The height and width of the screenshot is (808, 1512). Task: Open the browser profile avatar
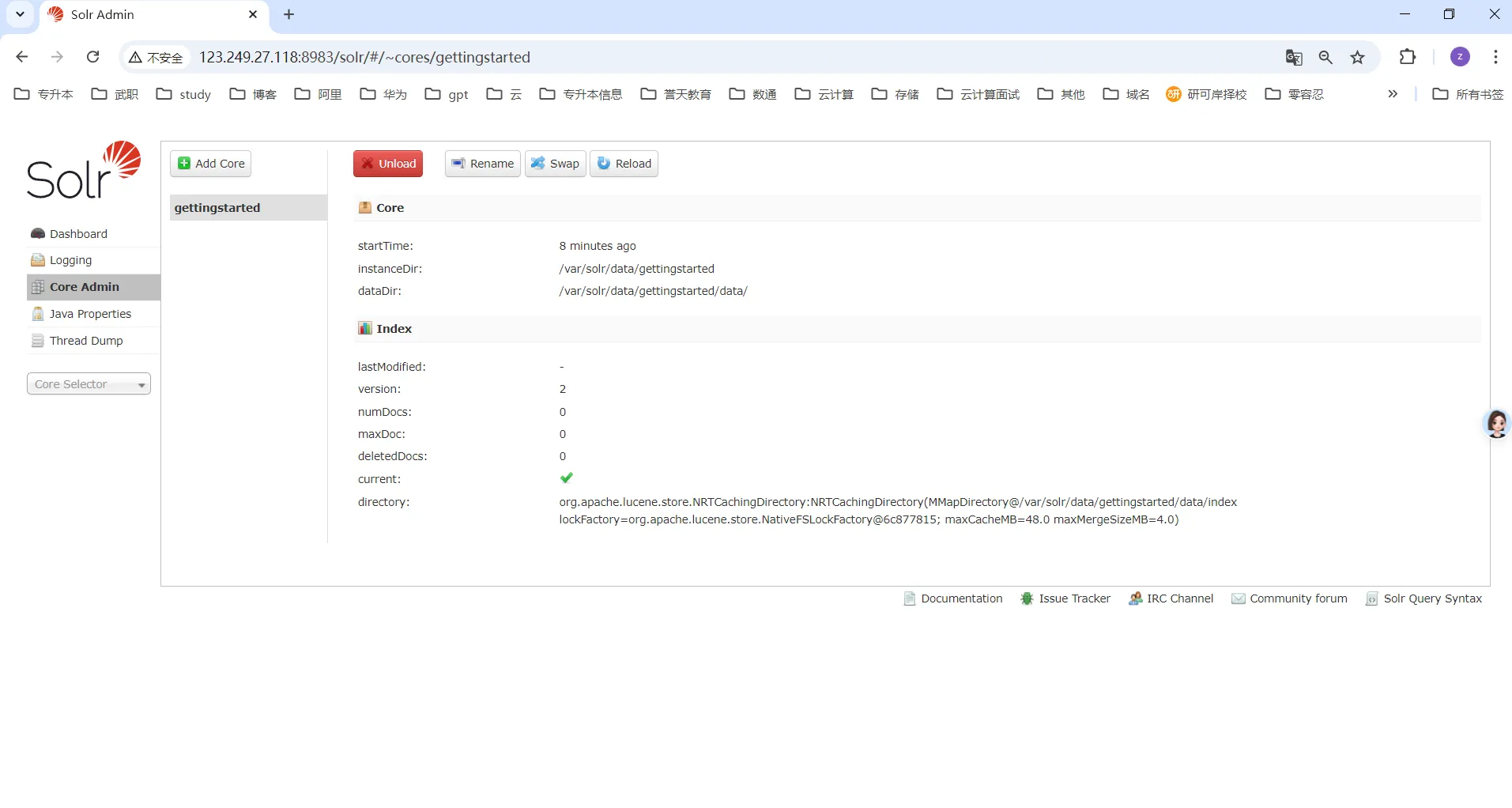[x=1460, y=57]
